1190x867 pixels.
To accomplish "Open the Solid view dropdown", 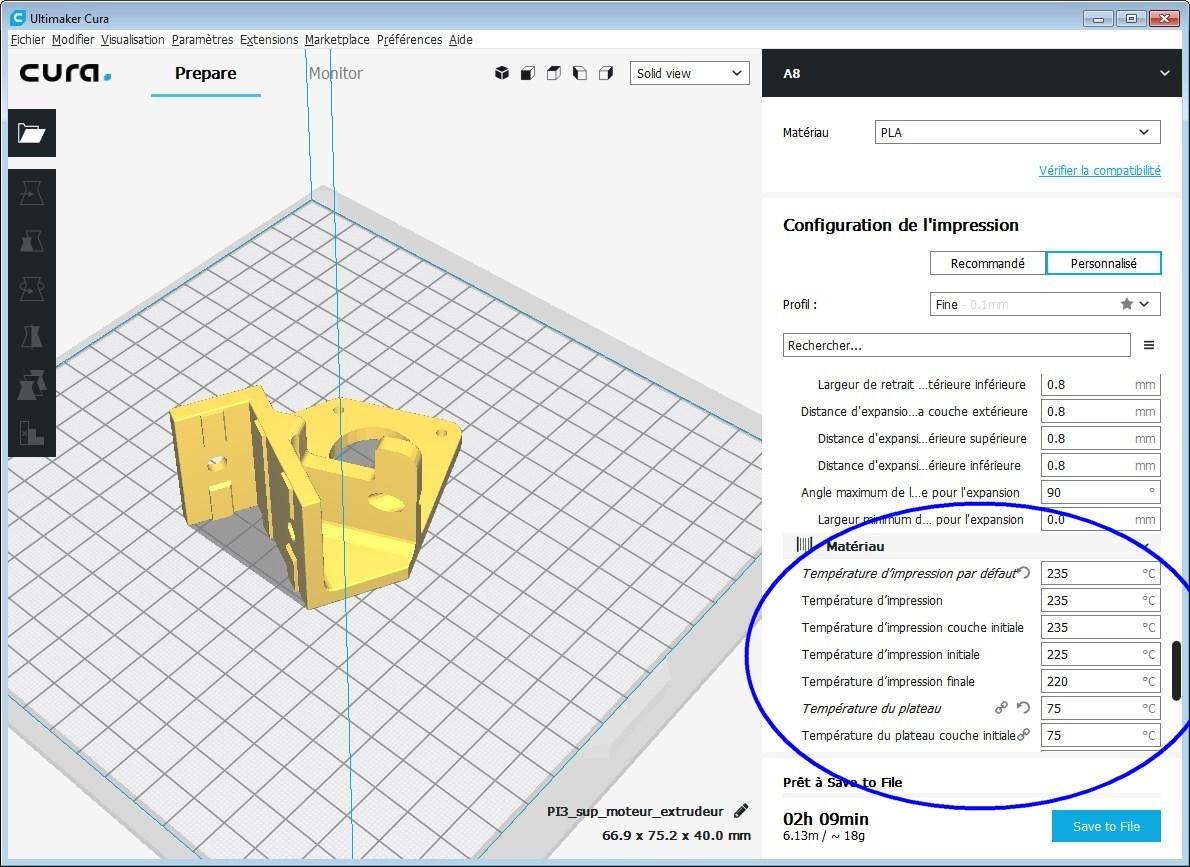I will pyautogui.click(x=689, y=73).
